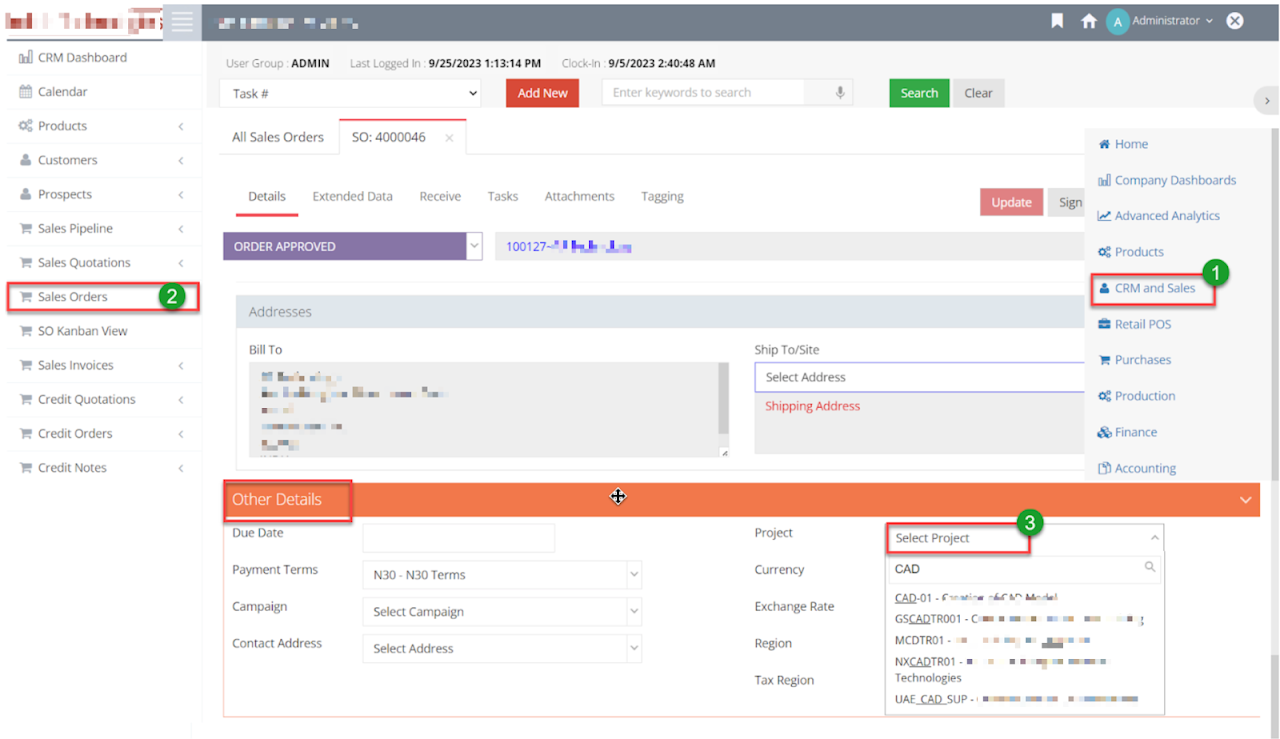1280x739 pixels.
Task: Open the Select Campaign dropdown
Action: click(x=500, y=612)
